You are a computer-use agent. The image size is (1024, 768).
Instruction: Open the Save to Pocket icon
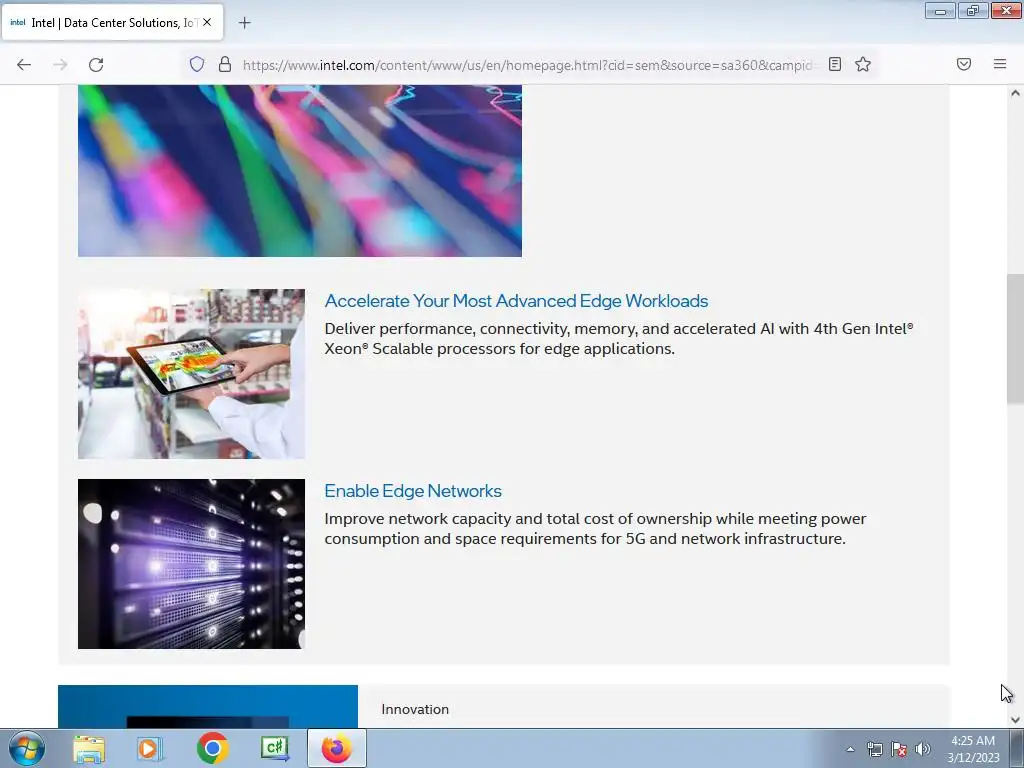pos(964,64)
